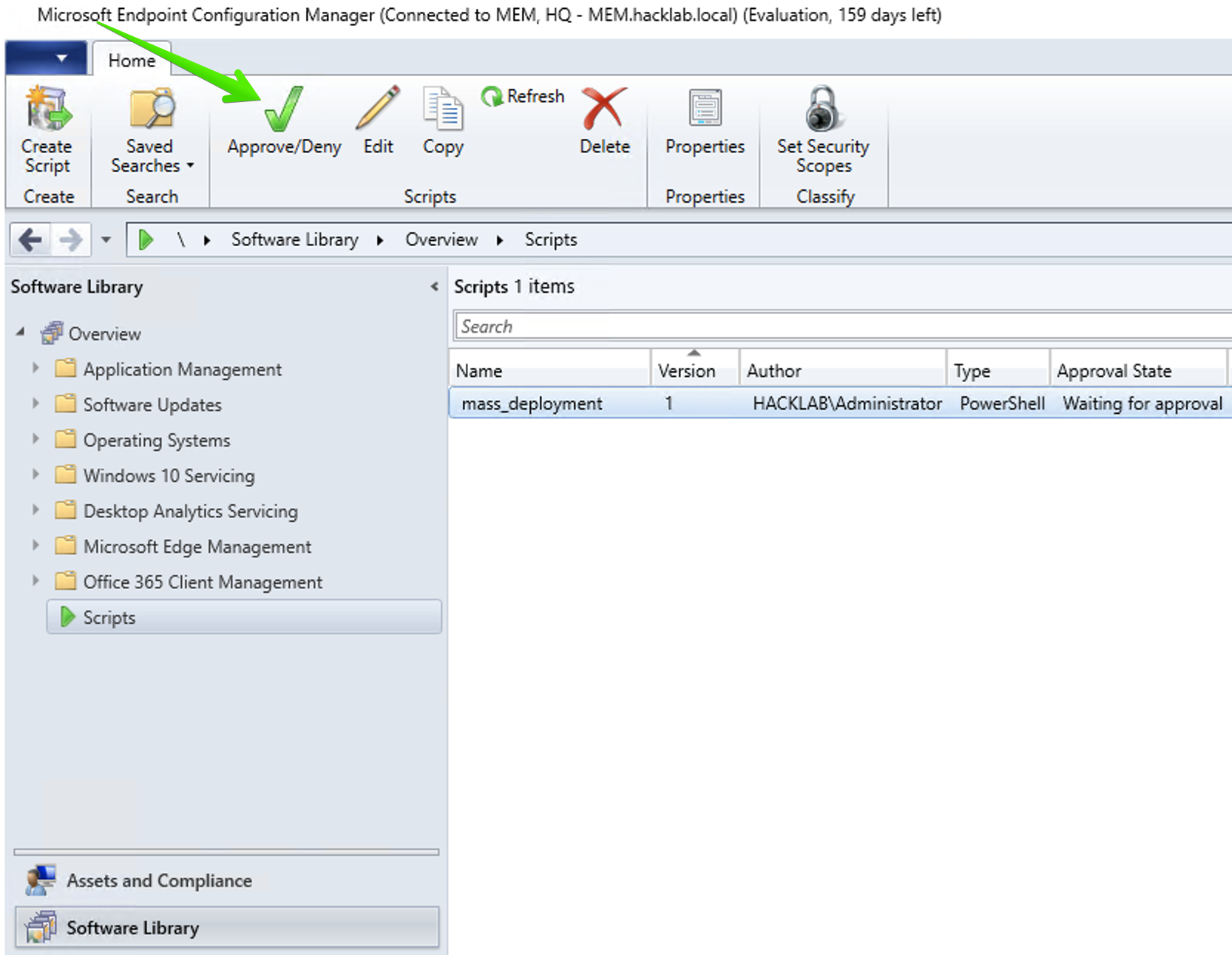1232x955 pixels.
Task: Sort by Approval State column header
Action: click(x=1114, y=370)
